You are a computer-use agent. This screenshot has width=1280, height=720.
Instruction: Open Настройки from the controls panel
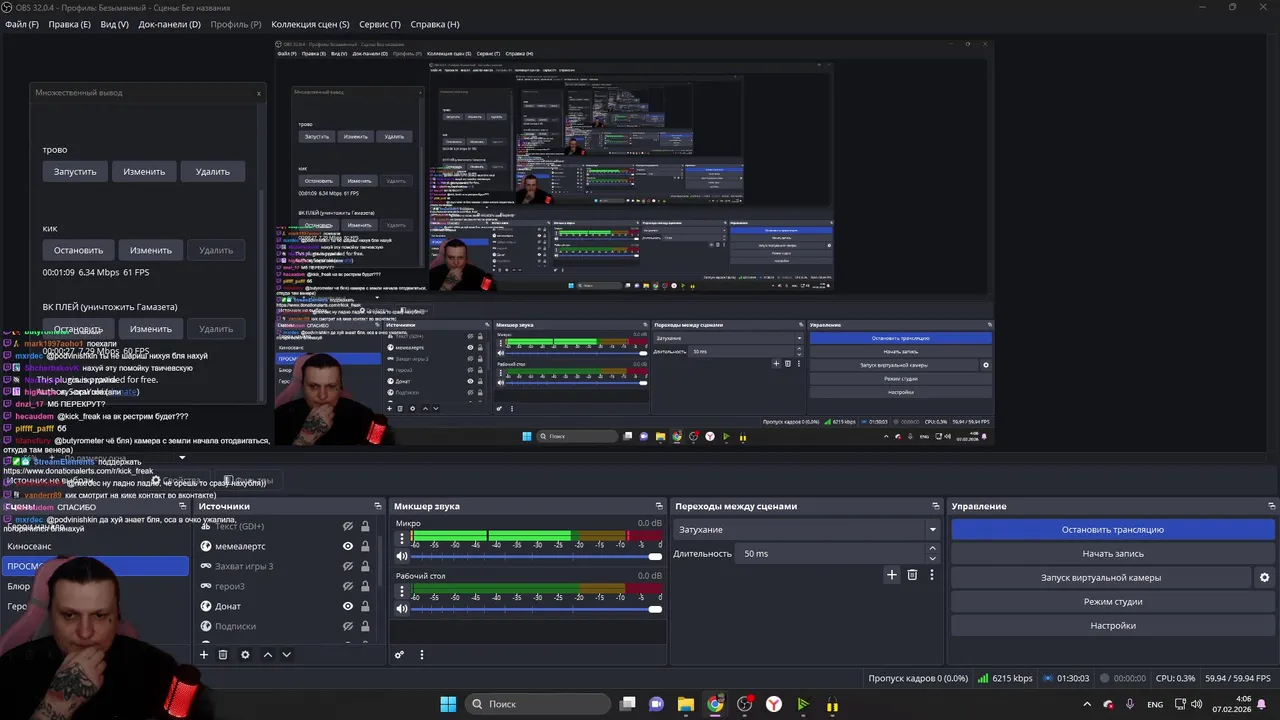click(1113, 626)
